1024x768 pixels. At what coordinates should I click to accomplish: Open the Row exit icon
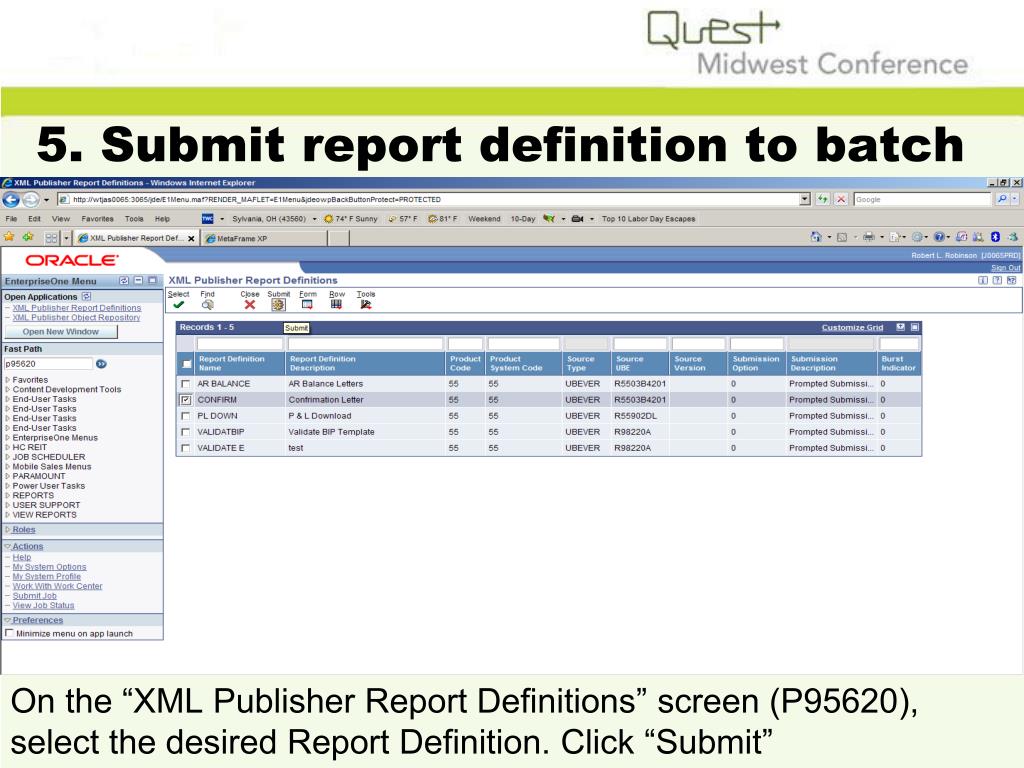(x=337, y=305)
